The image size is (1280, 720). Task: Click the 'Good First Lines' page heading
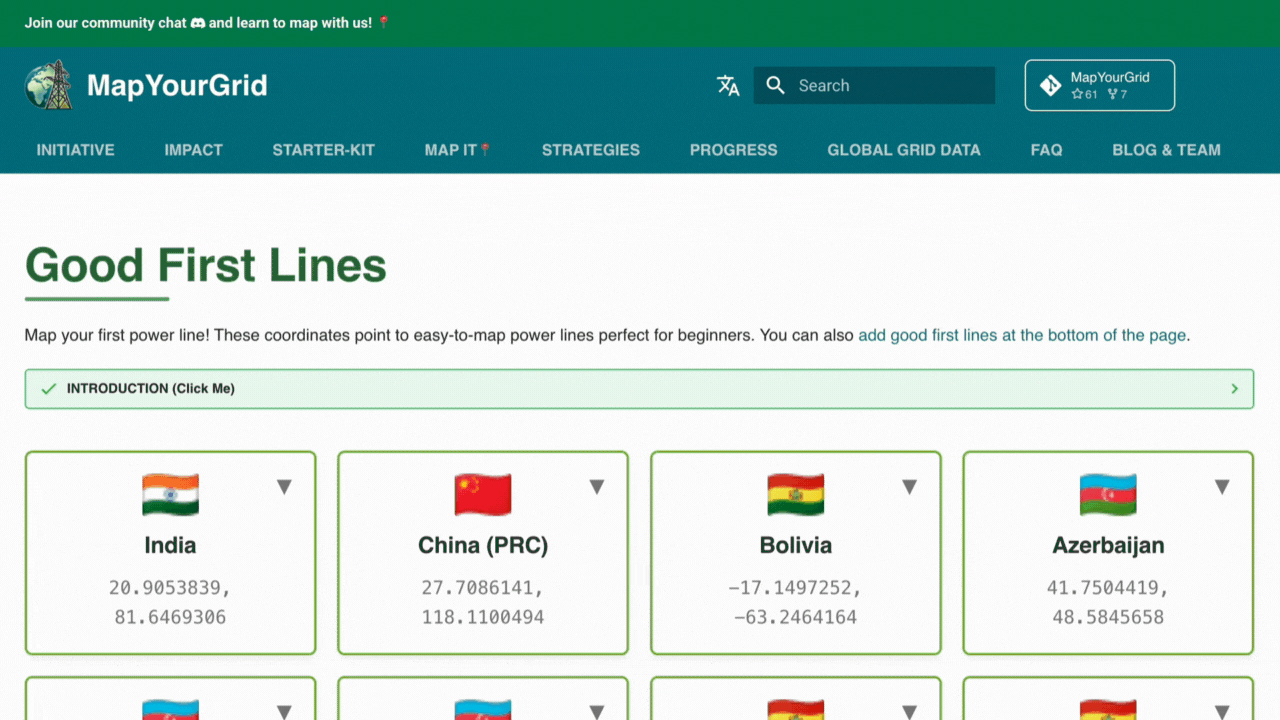[206, 265]
